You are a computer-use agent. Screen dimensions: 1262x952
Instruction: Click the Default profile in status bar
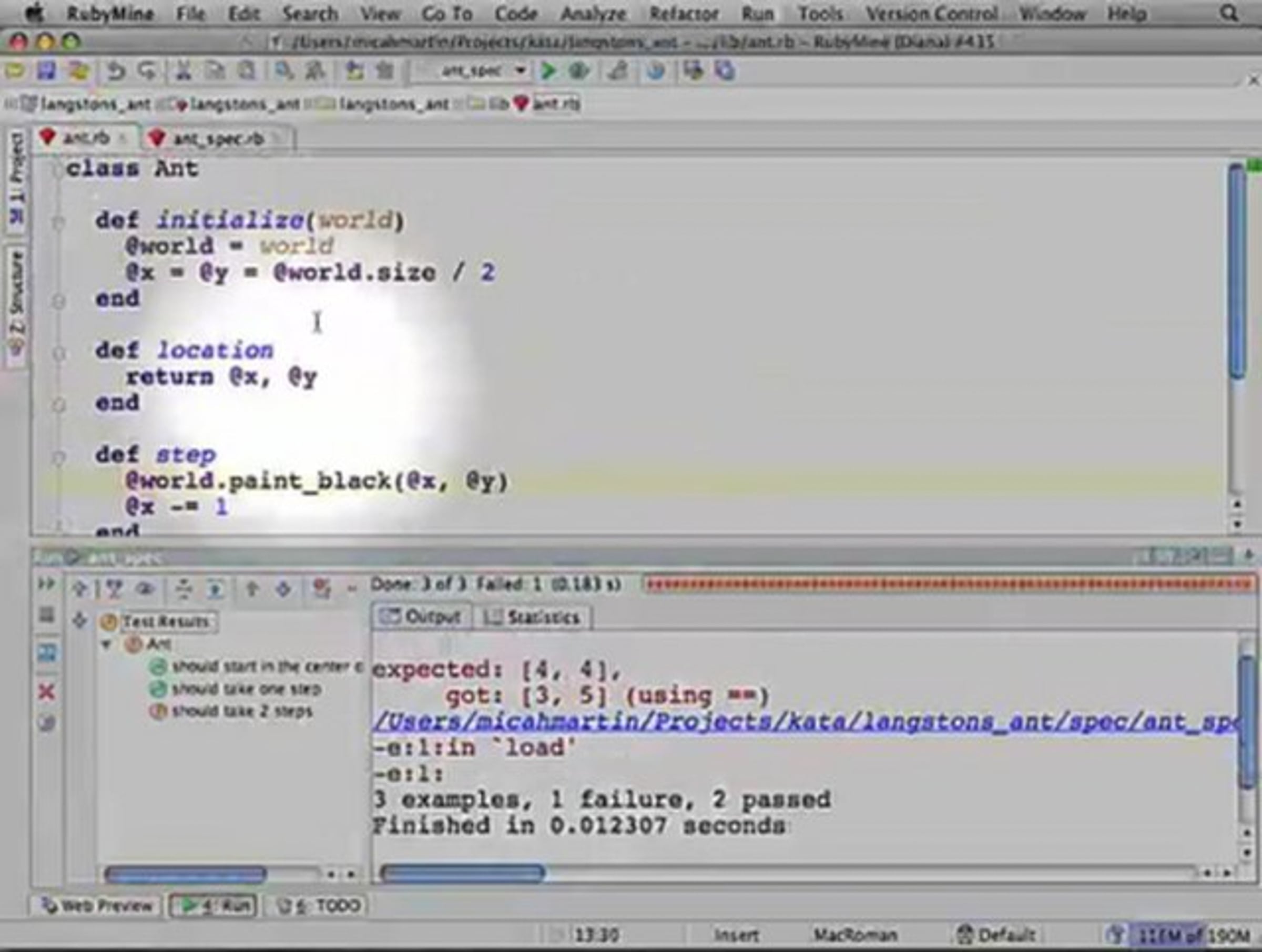point(996,935)
